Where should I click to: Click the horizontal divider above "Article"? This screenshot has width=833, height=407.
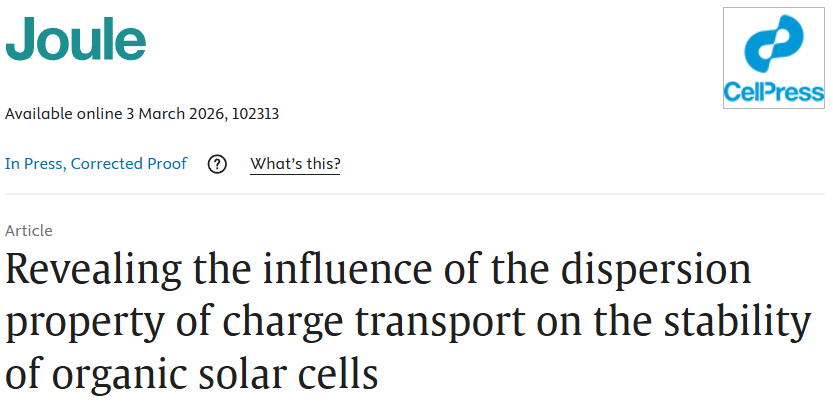[416, 194]
